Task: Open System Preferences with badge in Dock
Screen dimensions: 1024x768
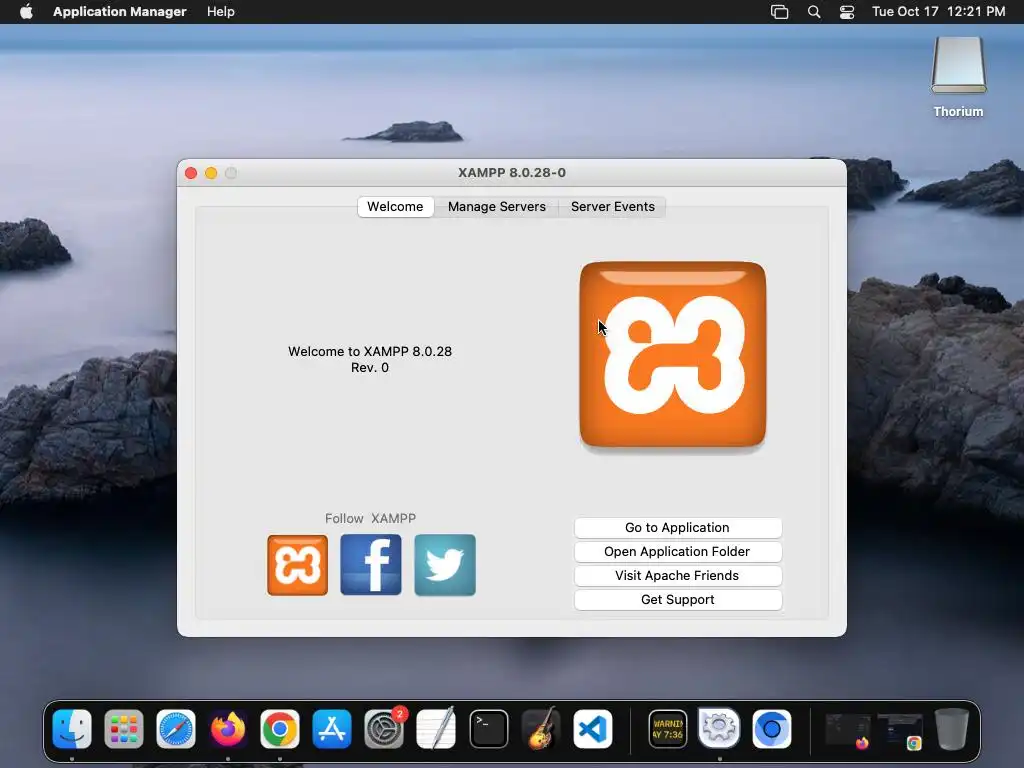Action: point(384,729)
